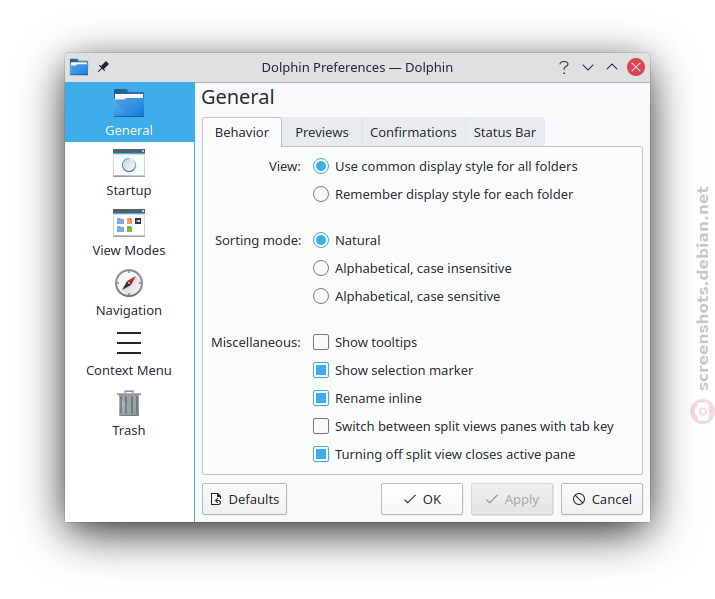Select Use common display style for all folders
715x599 pixels.
(x=446, y=166)
